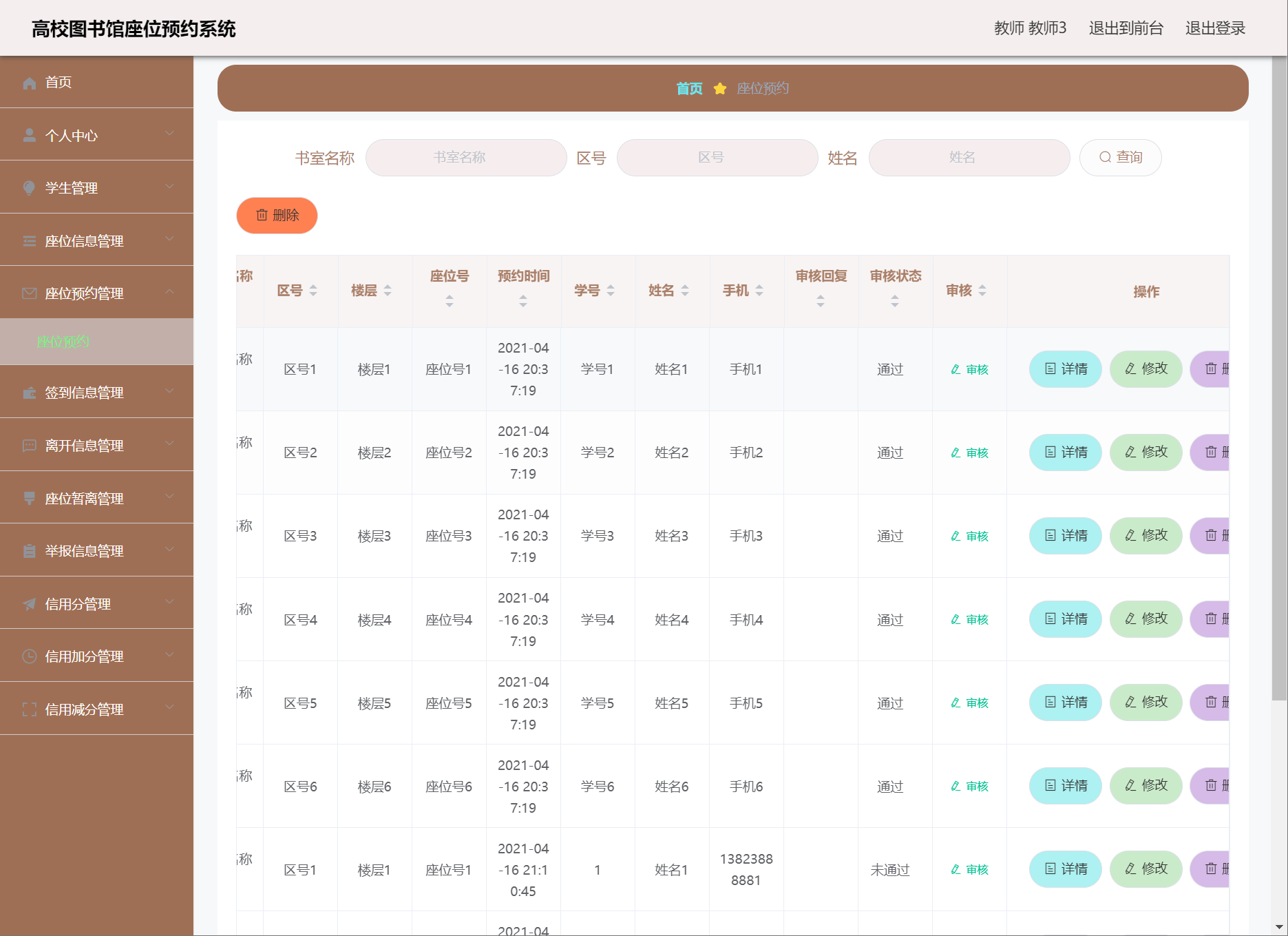Viewport: 1288px width, 936px height.
Task: Sort by 手机 column arrows
Action: tap(759, 291)
